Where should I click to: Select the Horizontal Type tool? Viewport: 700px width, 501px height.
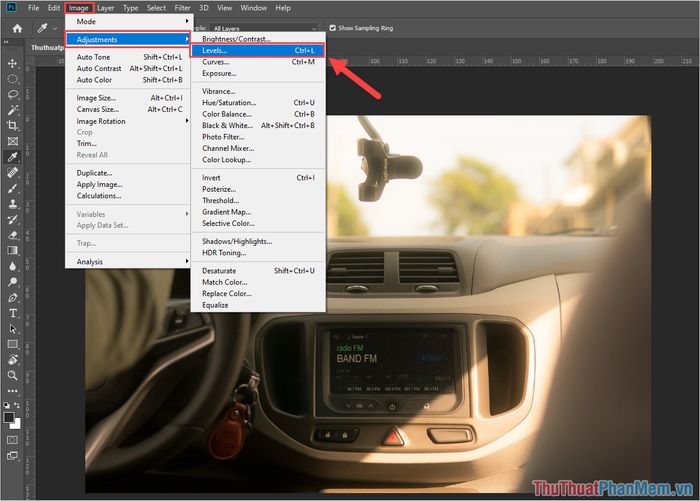click(12, 313)
